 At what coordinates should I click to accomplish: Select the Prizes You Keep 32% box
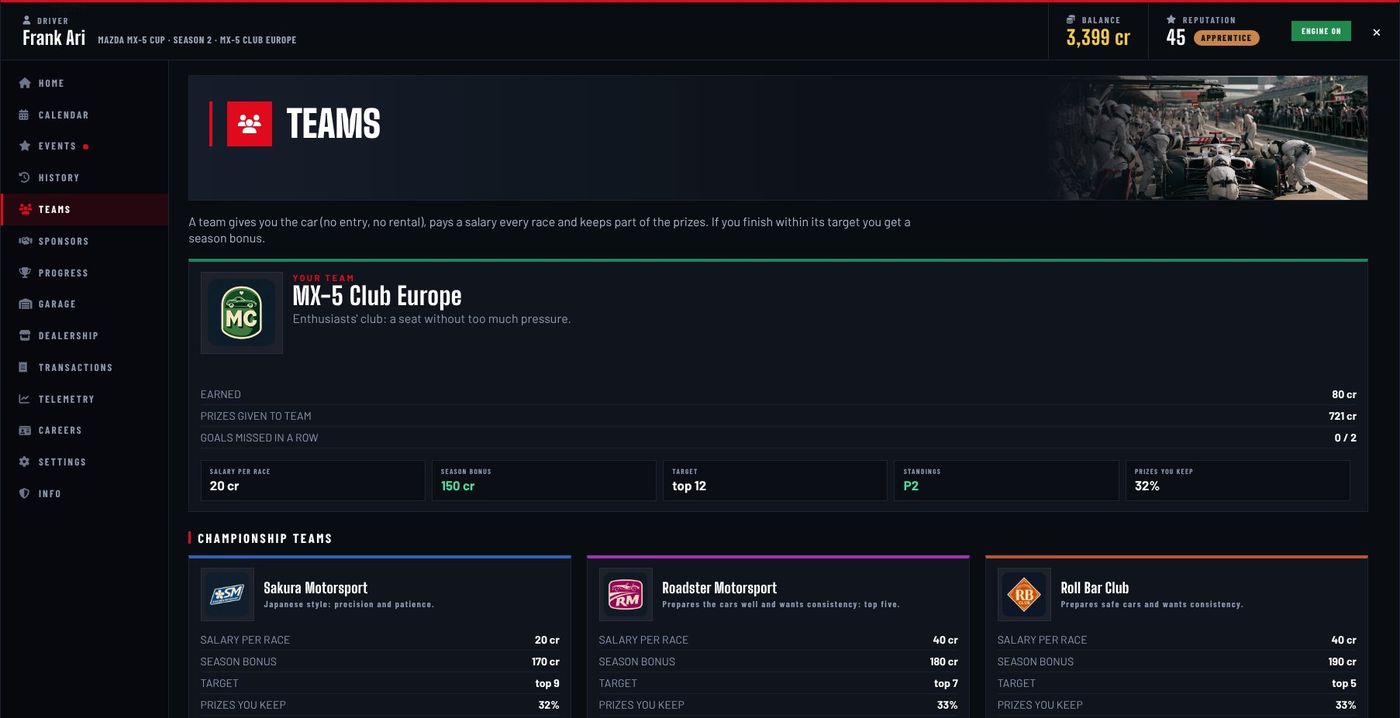pos(1237,480)
